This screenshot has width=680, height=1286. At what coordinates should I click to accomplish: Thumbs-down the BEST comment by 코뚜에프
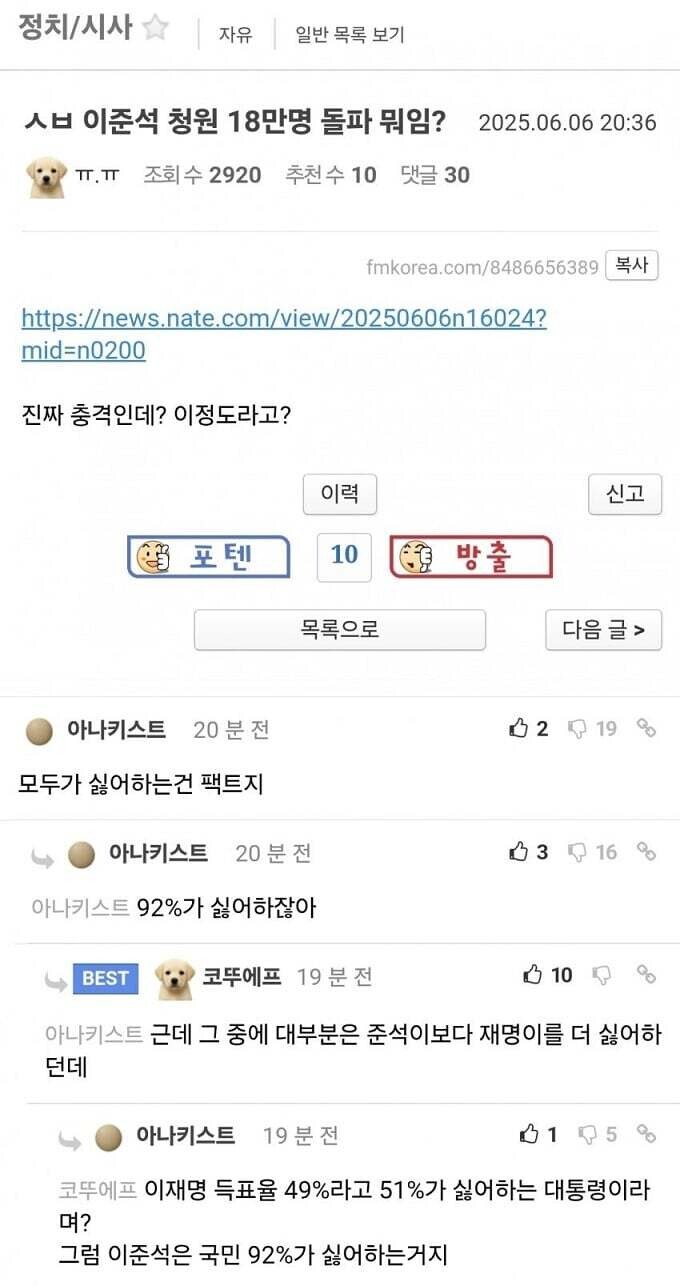click(602, 975)
